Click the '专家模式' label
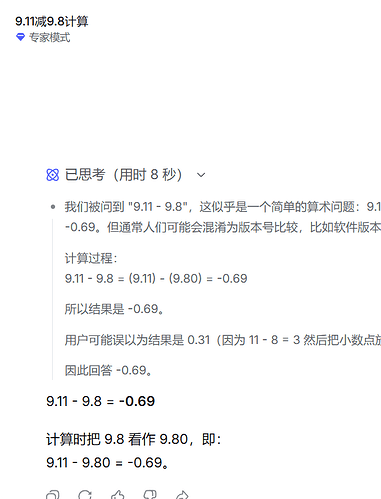Screen dimensions: 381x499 click(x=50, y=37)
